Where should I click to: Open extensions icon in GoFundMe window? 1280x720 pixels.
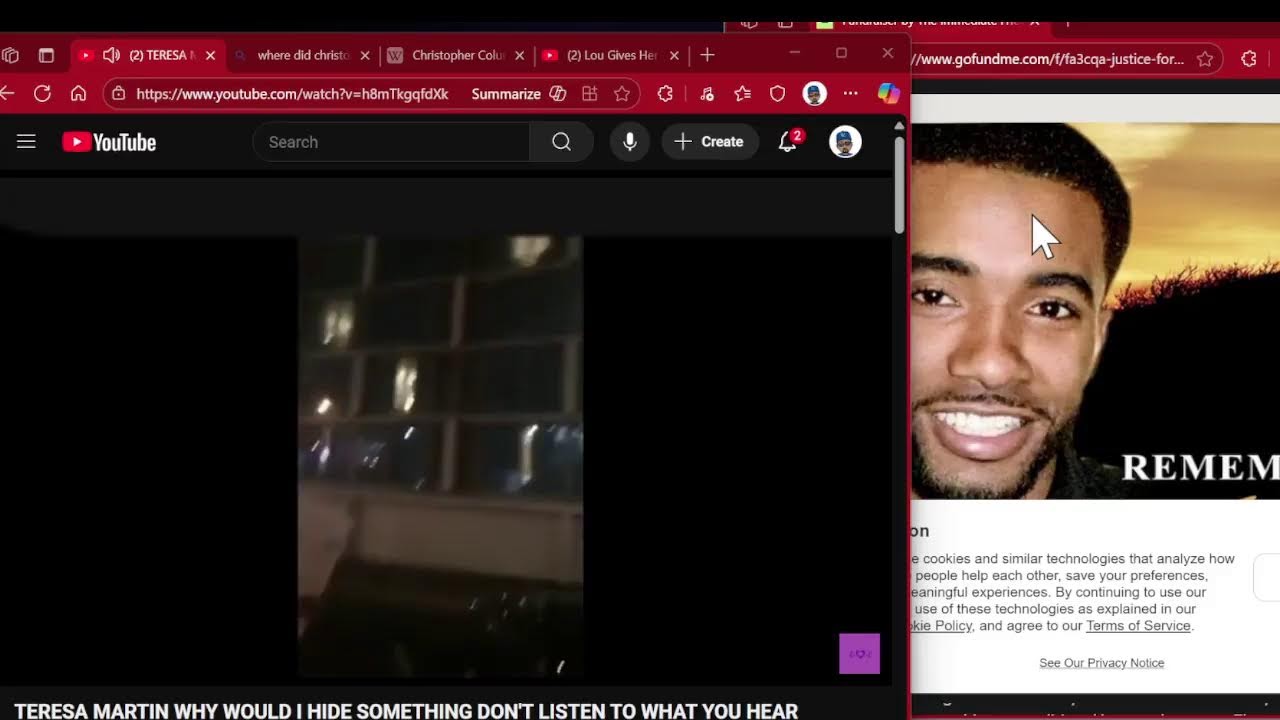(x=1249, y=59)
